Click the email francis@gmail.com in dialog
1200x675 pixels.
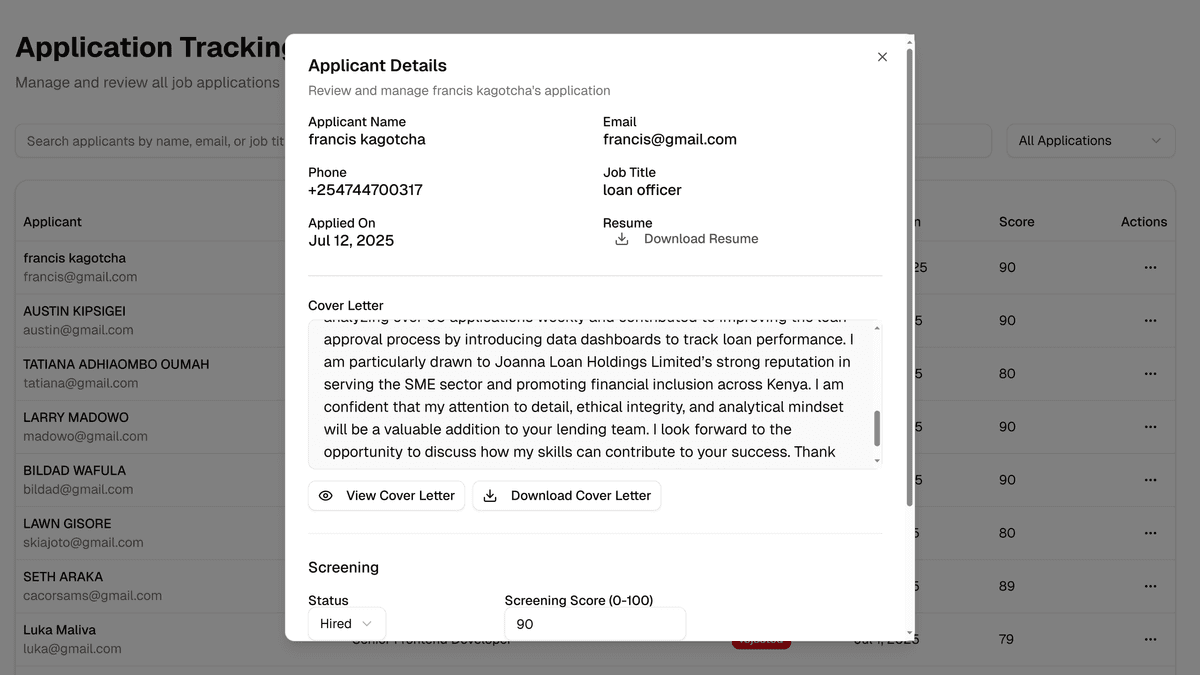670,140
